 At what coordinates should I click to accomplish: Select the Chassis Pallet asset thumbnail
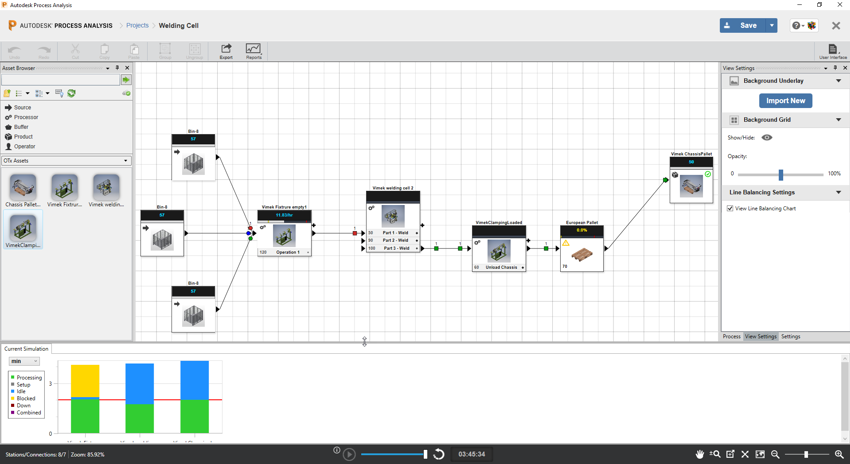point(23,190)
